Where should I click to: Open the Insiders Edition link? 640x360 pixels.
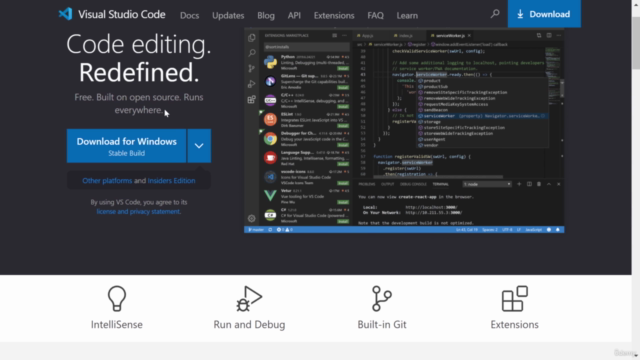click(171, 180)
